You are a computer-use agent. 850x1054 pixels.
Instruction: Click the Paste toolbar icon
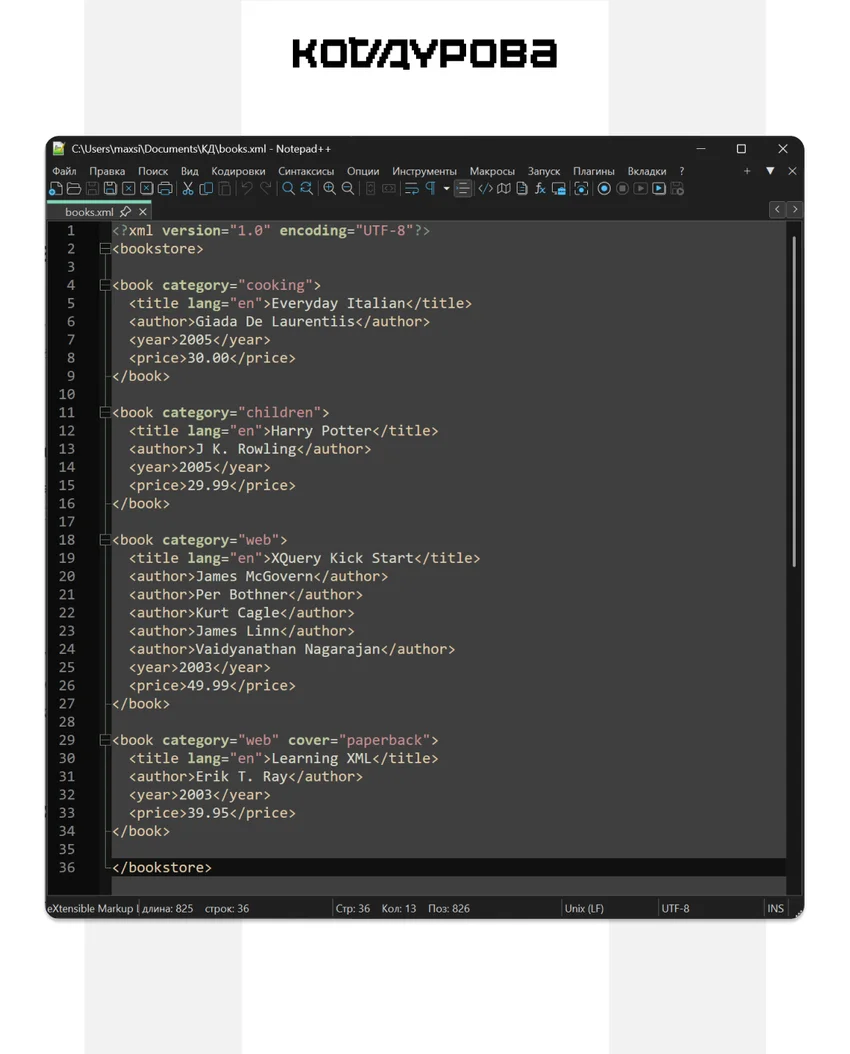[225, 189]
